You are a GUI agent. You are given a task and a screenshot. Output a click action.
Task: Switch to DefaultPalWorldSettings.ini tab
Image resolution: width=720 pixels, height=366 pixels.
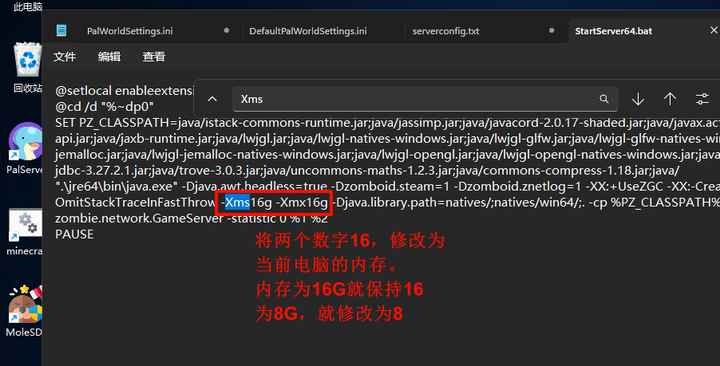(308, 31)
